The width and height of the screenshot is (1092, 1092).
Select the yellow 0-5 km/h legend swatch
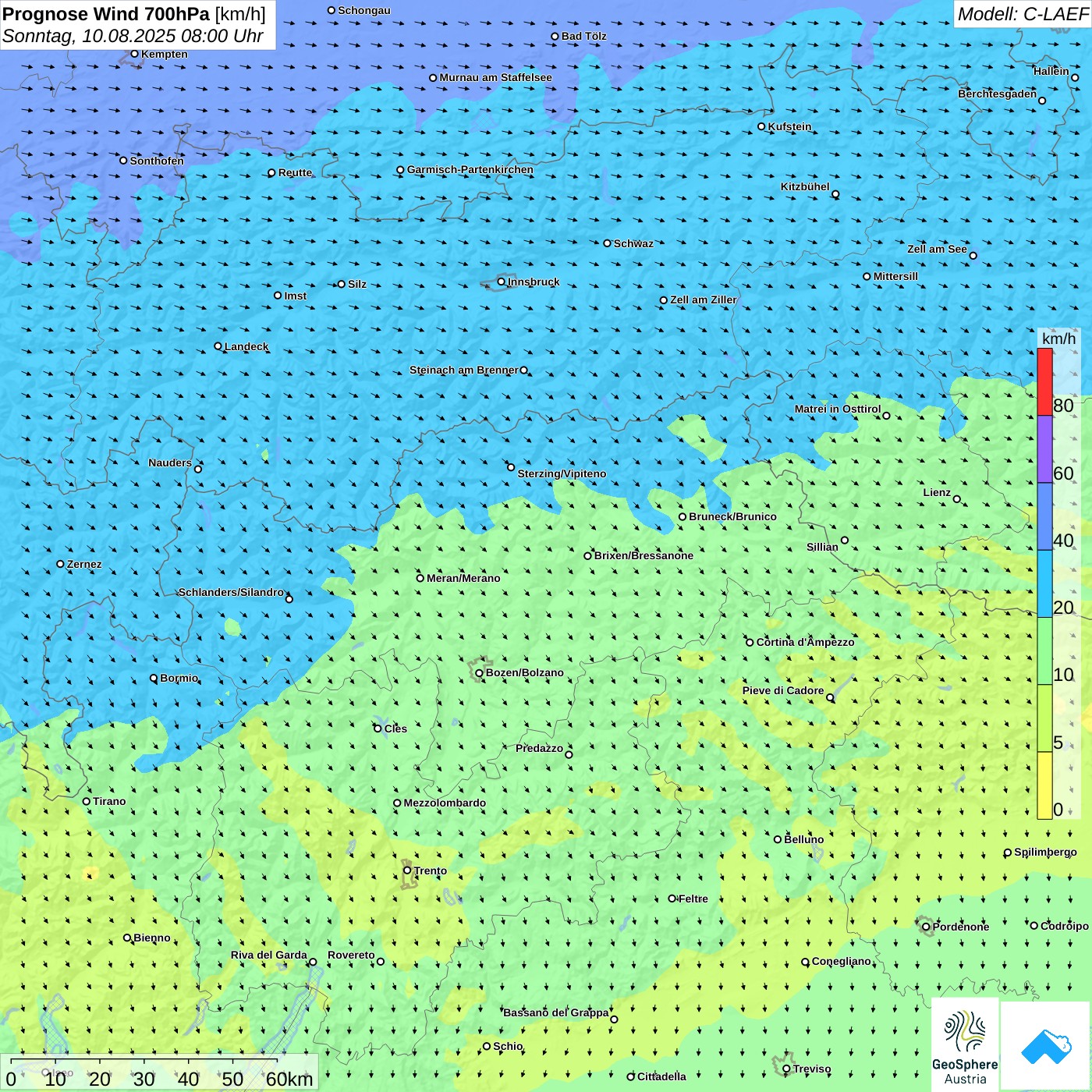(x=1044, y=785)
